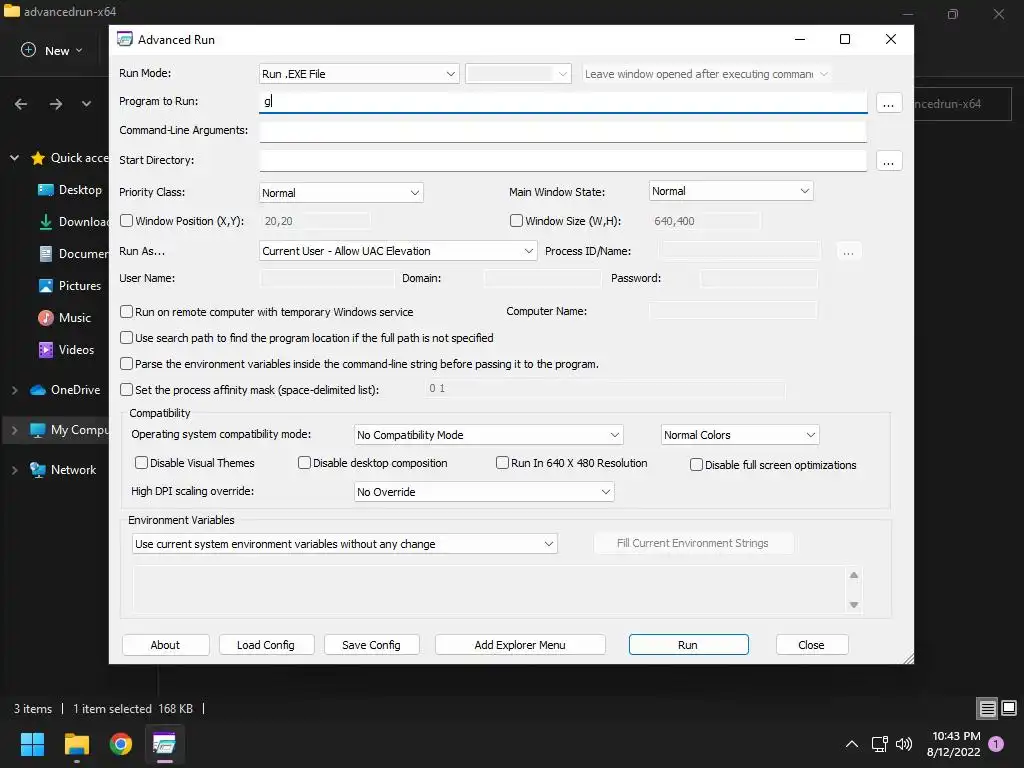Switch Explorer to details view
This screenshot has width=1024, height=768.
point(987,708)
